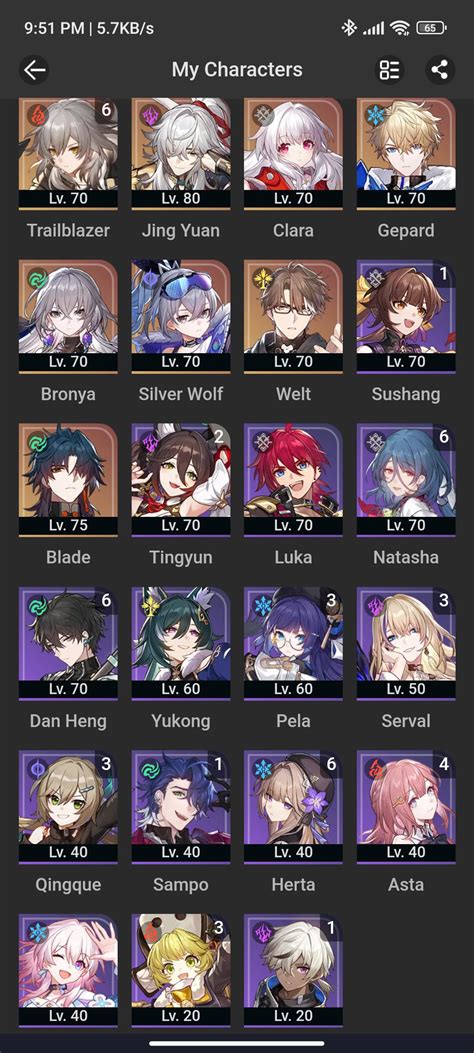Tap the Qingque name label
Image resolution: width=474 pixels, height=1053 pixels.
pos(68,884)
